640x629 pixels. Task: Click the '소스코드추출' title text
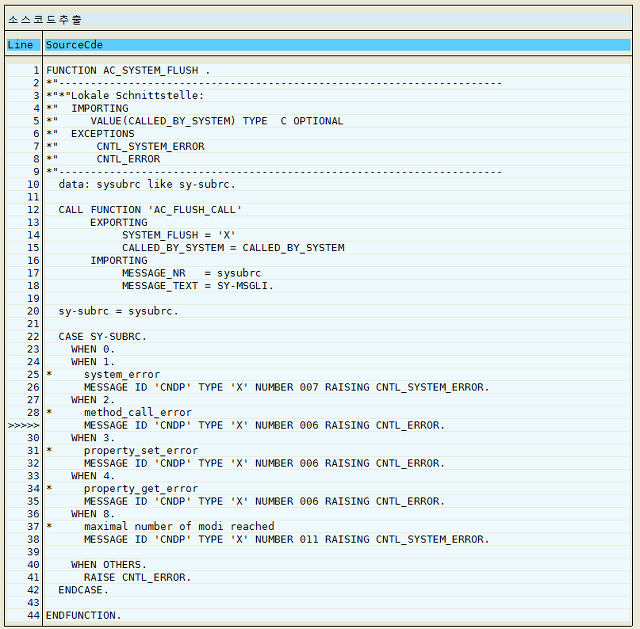point(45,20)
